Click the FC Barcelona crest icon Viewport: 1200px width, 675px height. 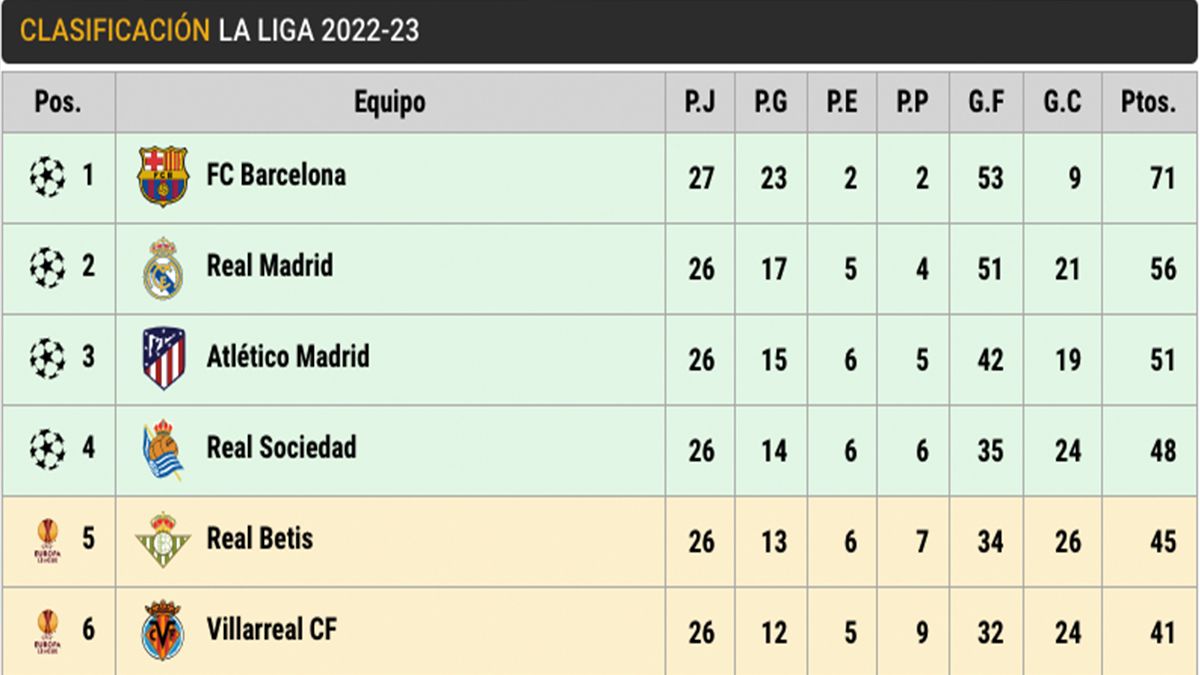coord(163,177)
